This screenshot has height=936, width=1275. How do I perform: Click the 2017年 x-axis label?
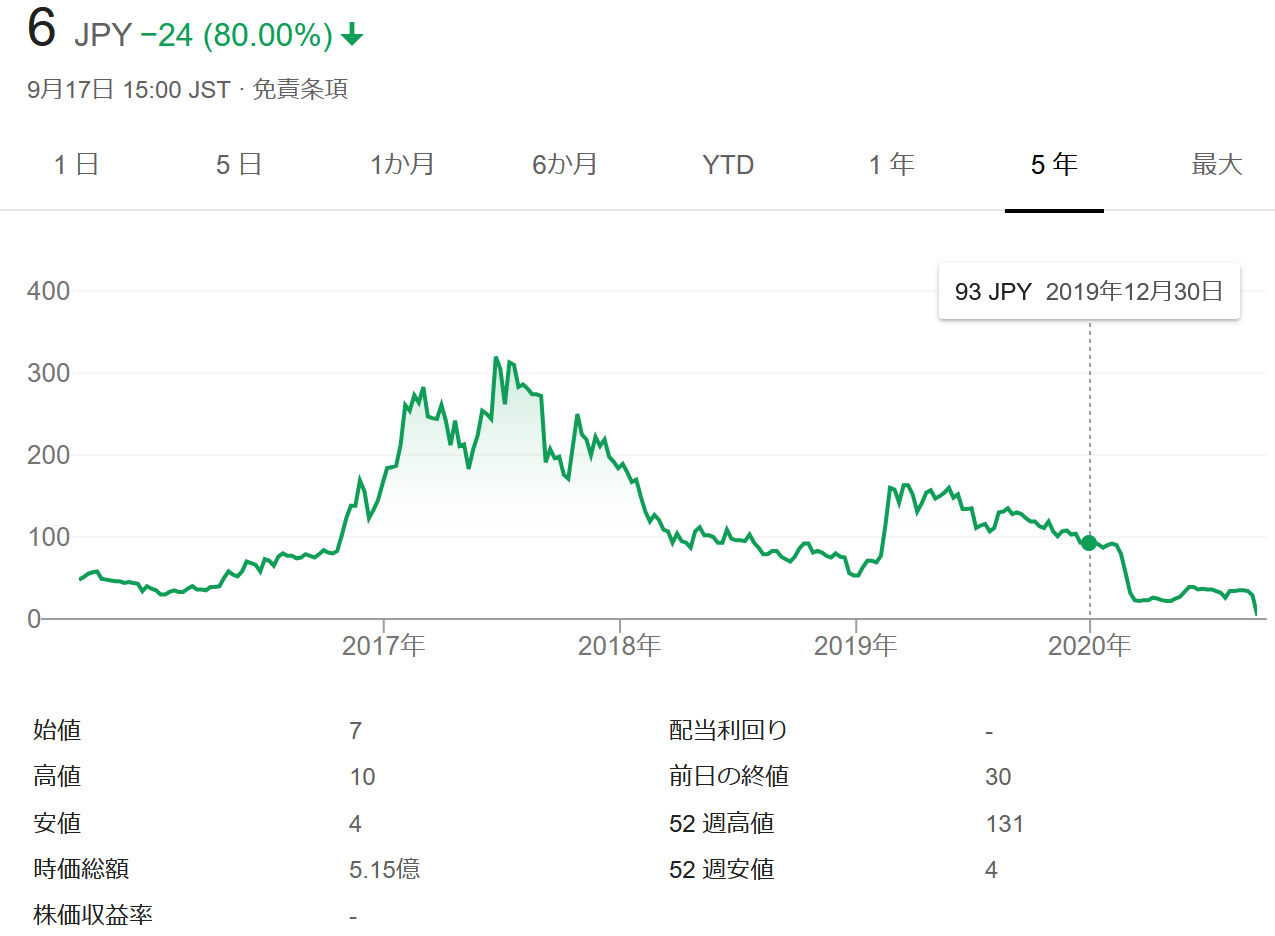tap(384, 646)
